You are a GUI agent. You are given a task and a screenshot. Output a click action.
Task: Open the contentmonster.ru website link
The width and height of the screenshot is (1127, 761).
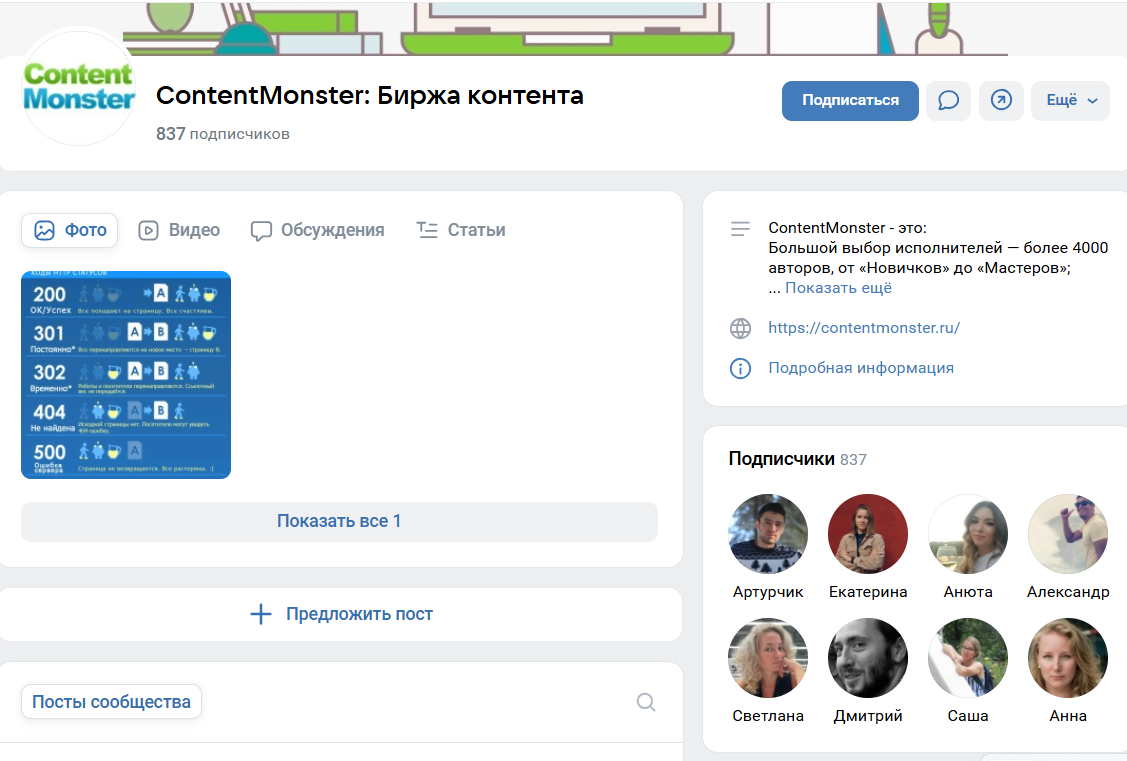pyautogui.click(x=864, y=328)
